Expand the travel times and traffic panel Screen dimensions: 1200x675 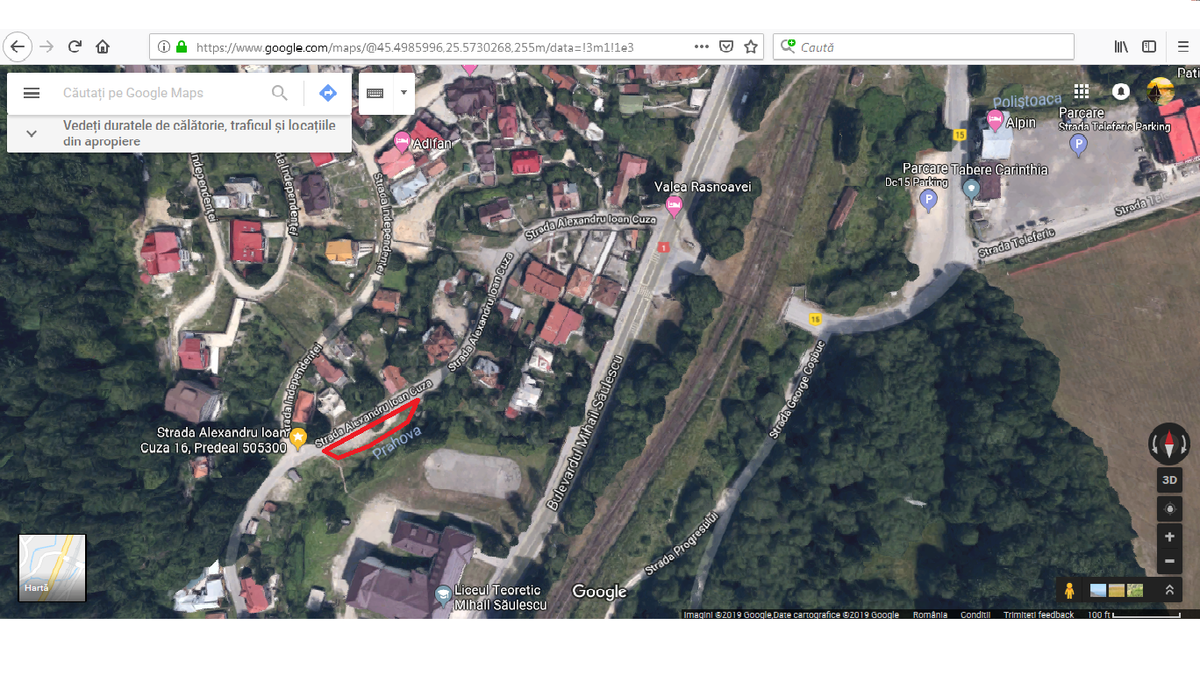pos(31,133)
